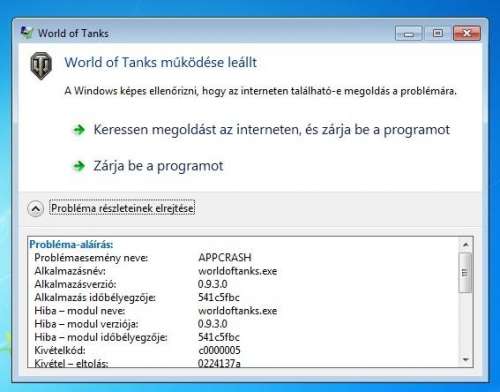Click '0.9.3.0' next to Alkalmazásverzió
The image size is (500, 392).
pos(213,284)
